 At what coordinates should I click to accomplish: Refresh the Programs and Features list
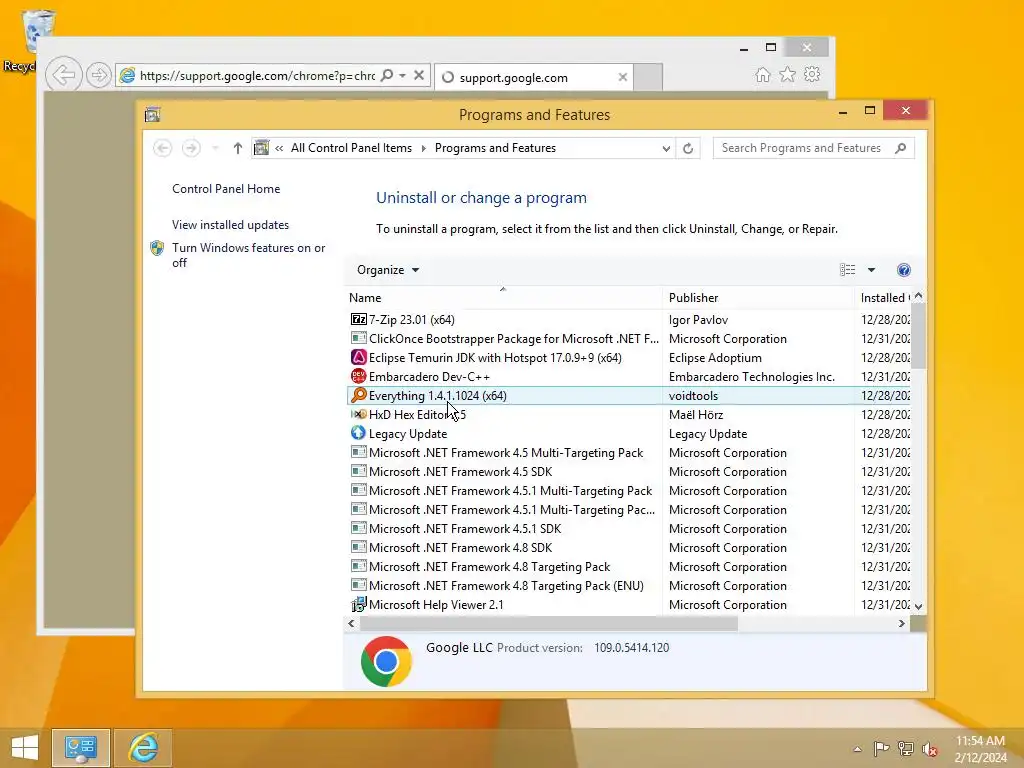pos(688,148)
